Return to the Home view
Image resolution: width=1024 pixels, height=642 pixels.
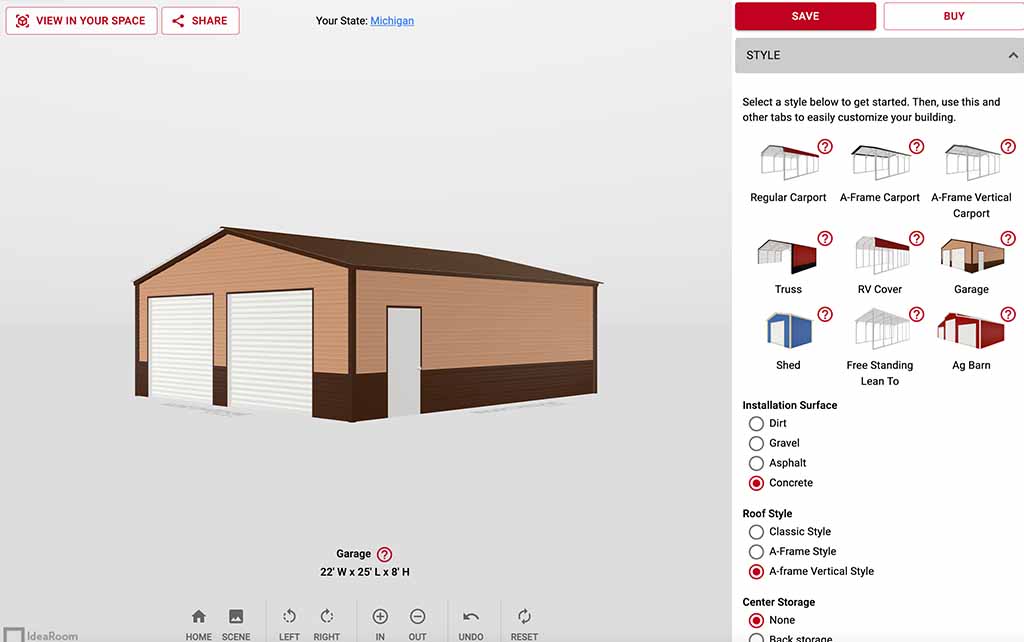[x=198, y=620]
